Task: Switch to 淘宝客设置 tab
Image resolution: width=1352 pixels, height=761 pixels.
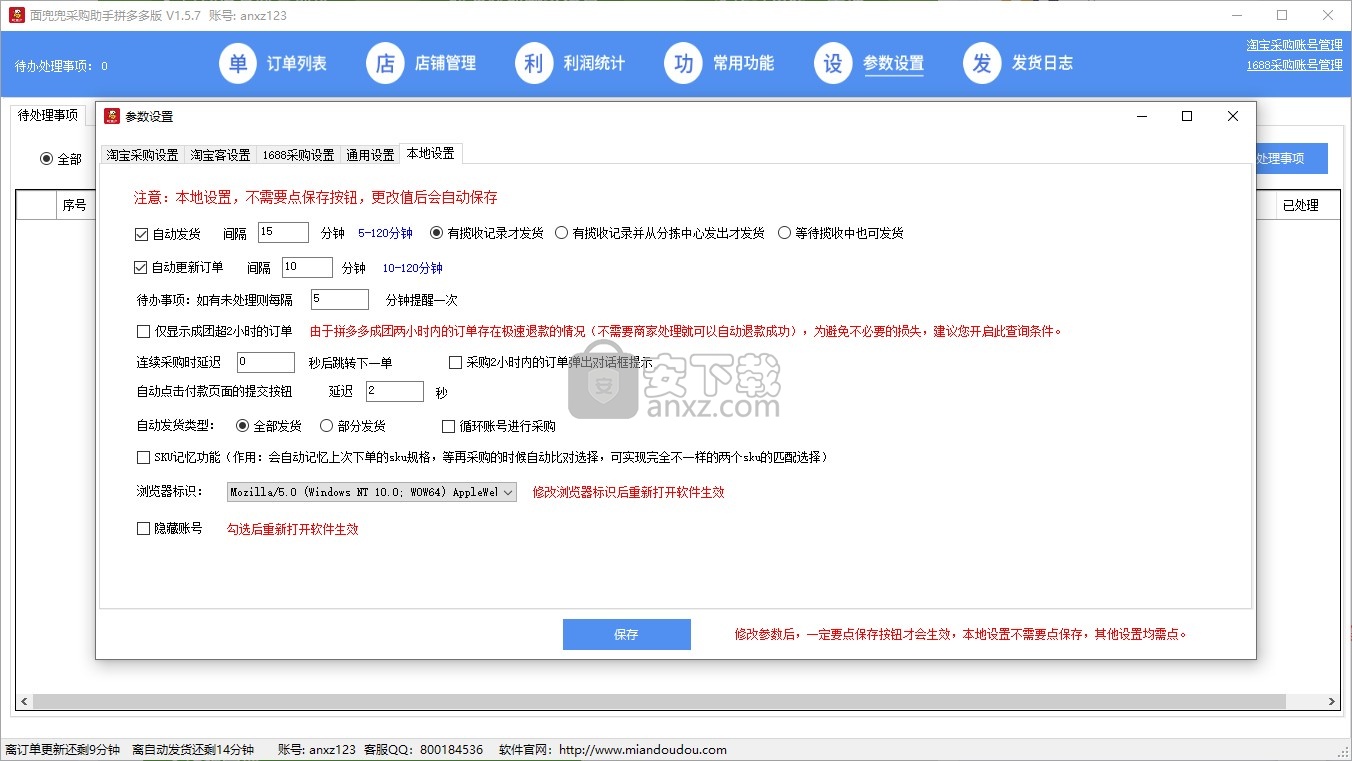Action: 220,155
